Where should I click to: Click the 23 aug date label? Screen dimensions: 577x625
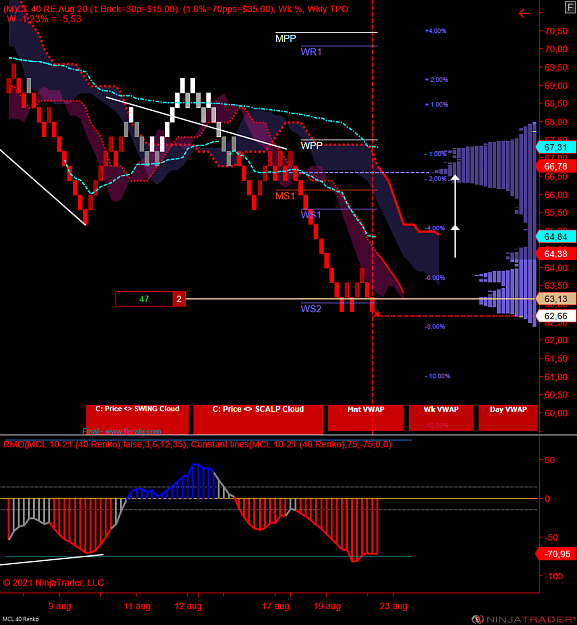(x=393, y=606)
